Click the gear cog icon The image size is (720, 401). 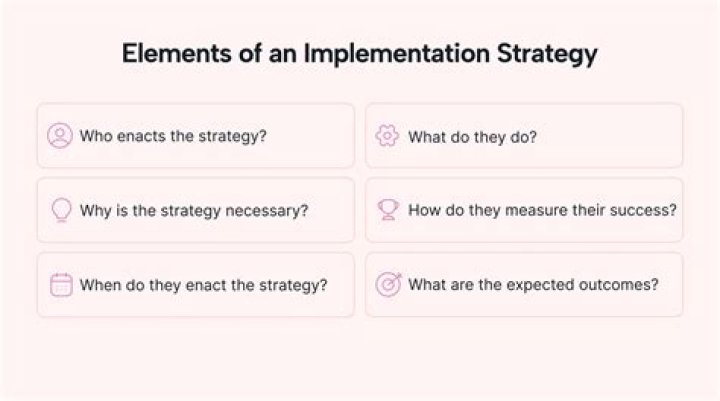[x=387, y=136]
